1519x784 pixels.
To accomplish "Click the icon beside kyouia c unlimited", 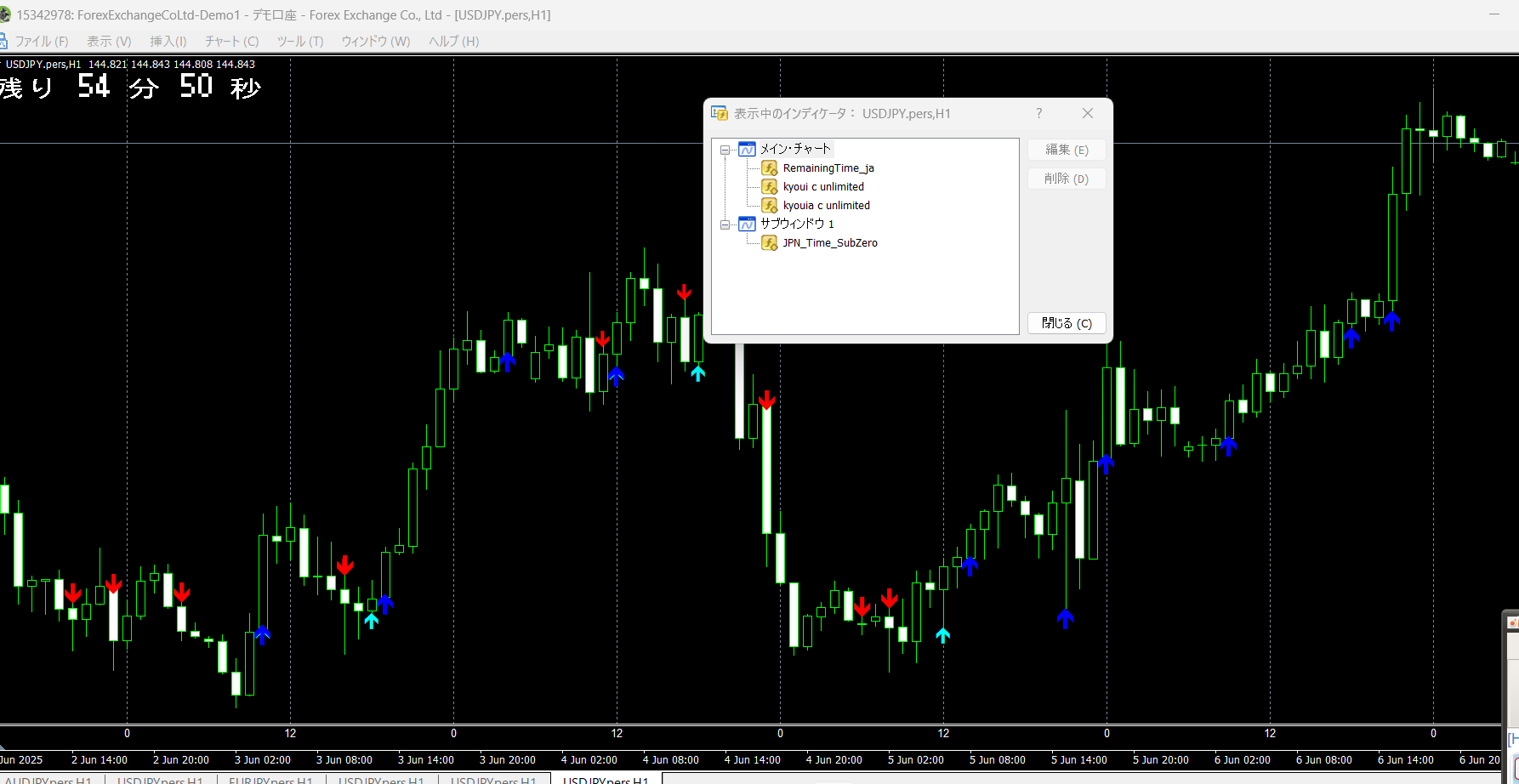I will click(x=770, y=206).
